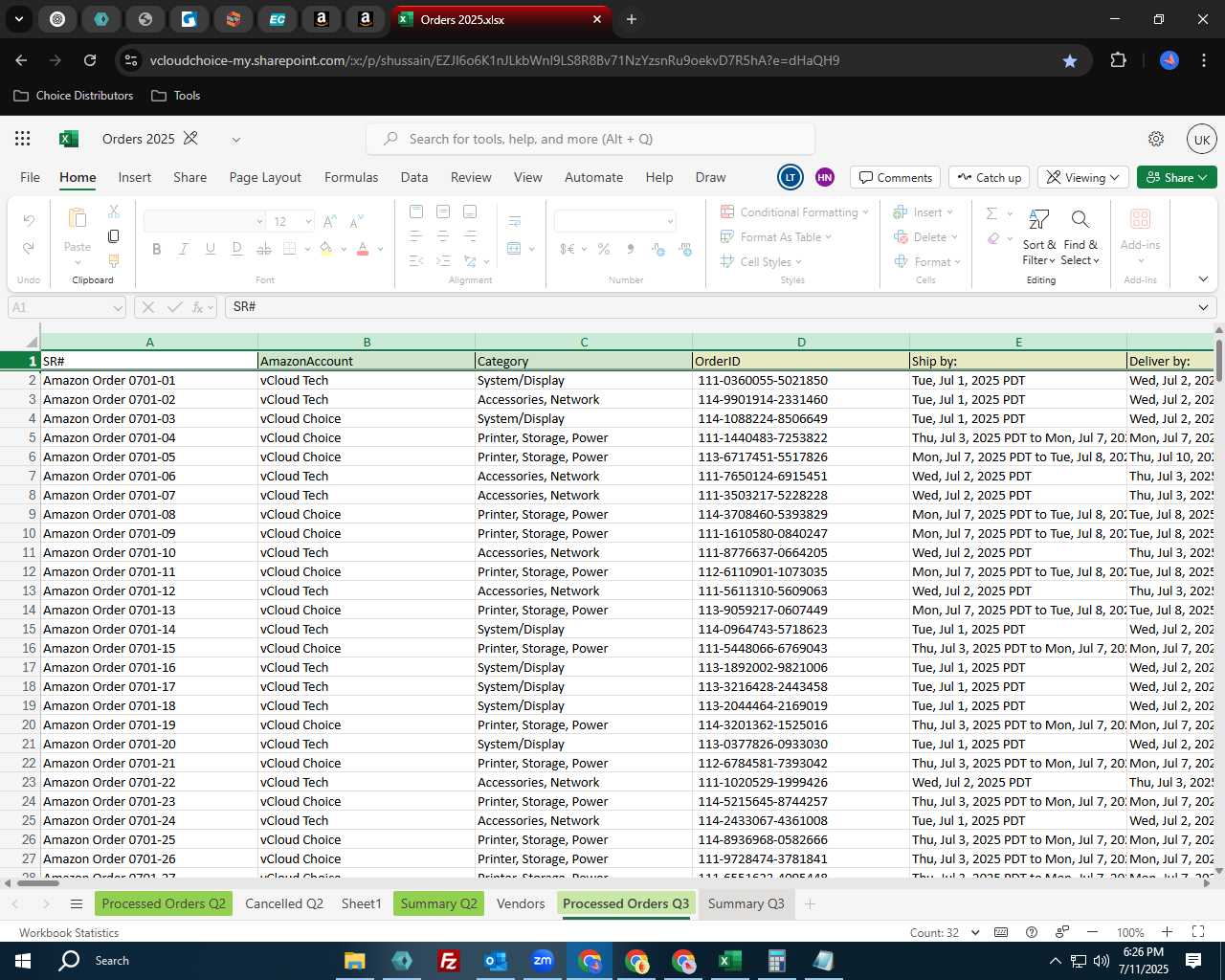This screenshot has width=1225, height=980.
Task: Open the Borders tool
Action: pos(290,249)
